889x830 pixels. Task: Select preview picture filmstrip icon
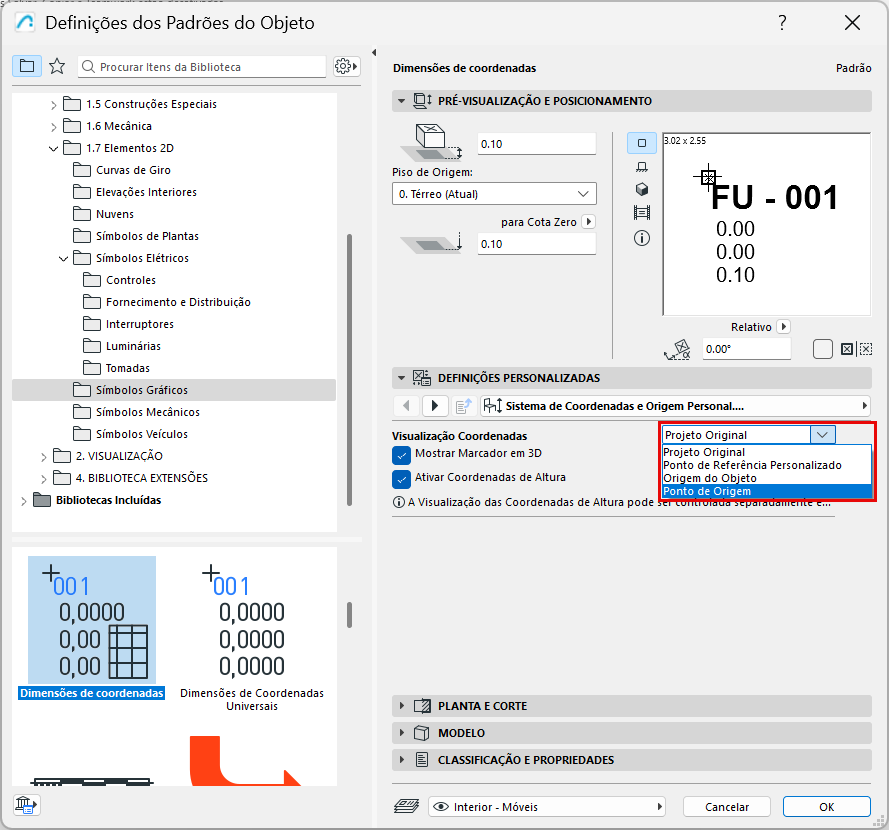[x=641, y=213]
